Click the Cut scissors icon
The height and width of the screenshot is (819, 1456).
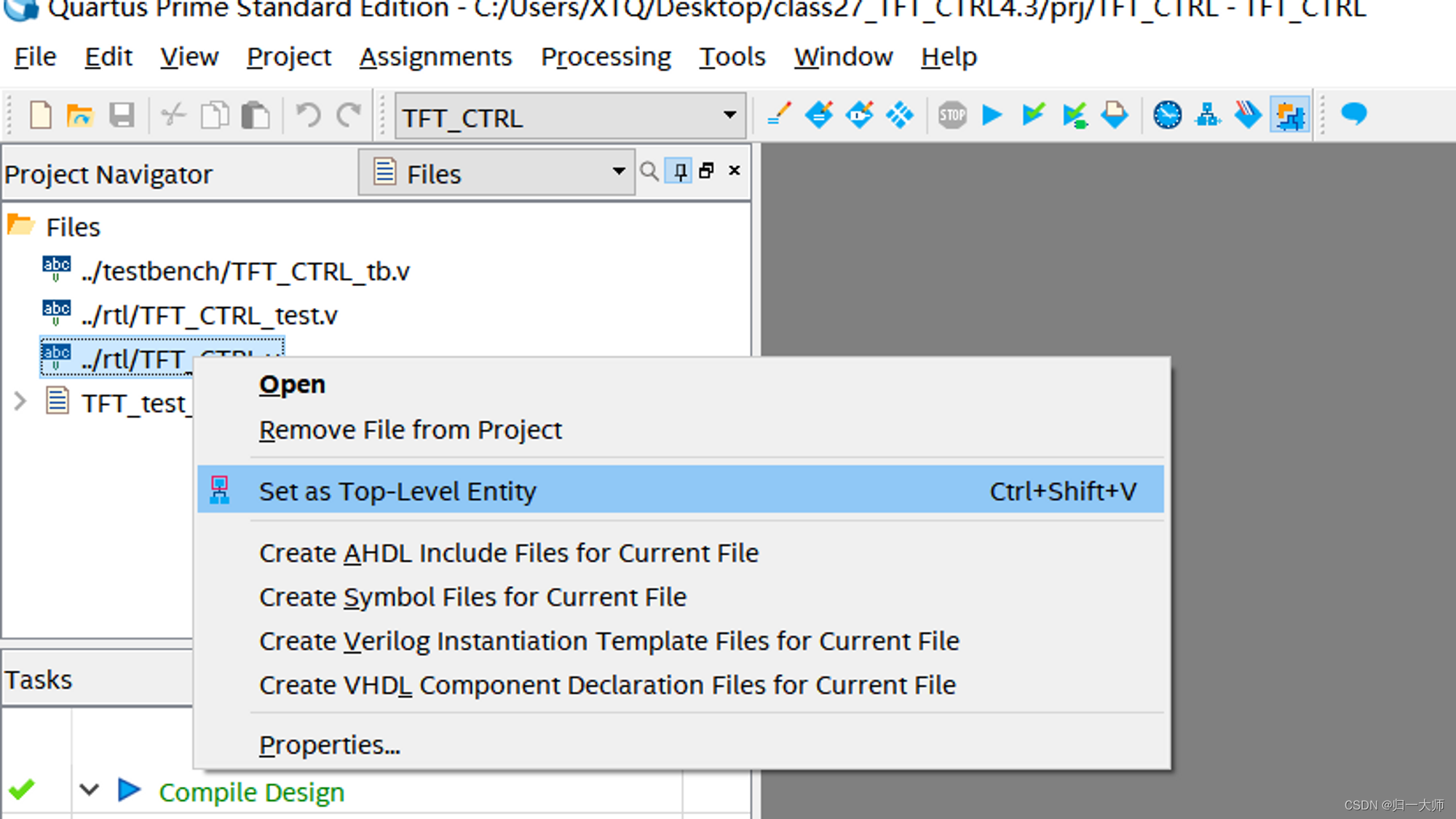(x=173, y=115)
